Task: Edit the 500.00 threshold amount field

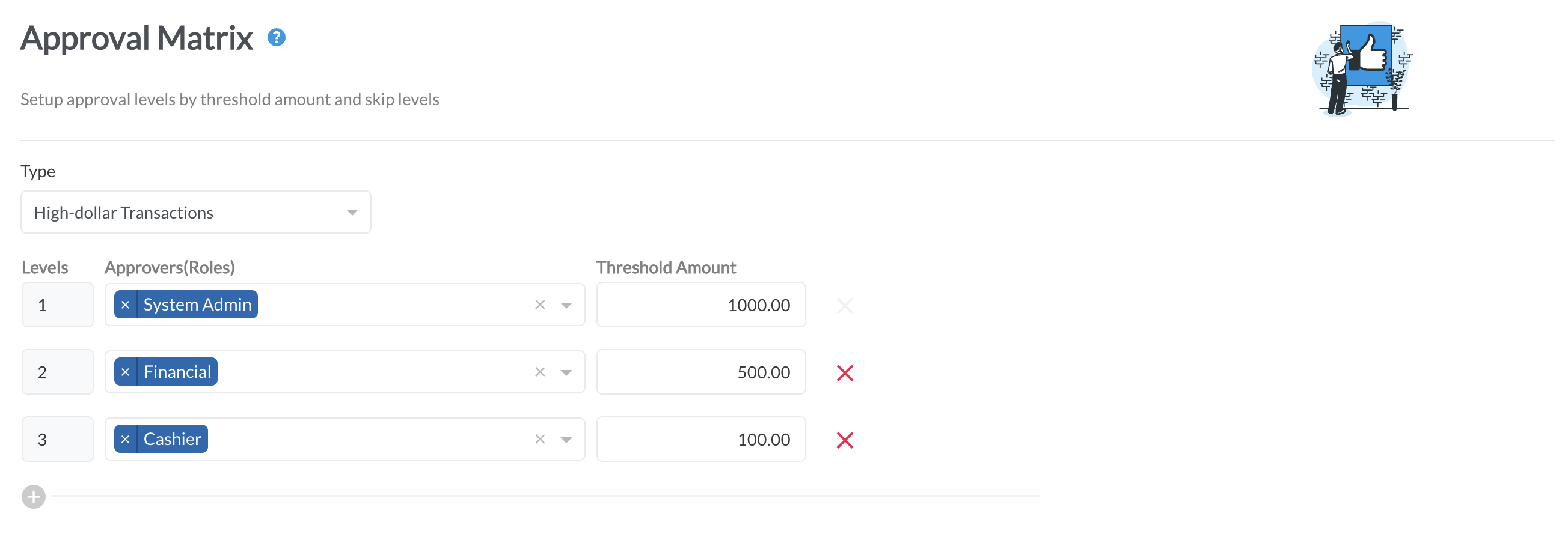Action: (x=701, y=372)
